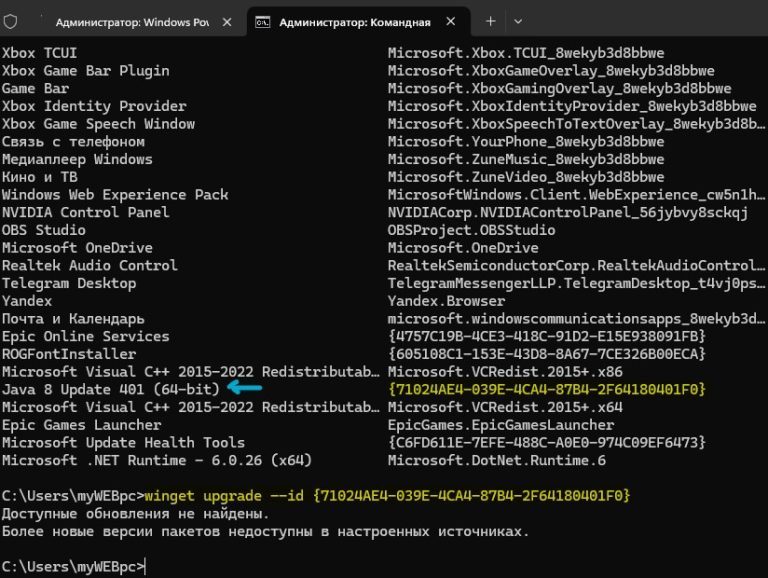768x578 pixels.
Task: Click ID 'EpicGames.EpicGamesLauncher'
Action: point(501,425)
